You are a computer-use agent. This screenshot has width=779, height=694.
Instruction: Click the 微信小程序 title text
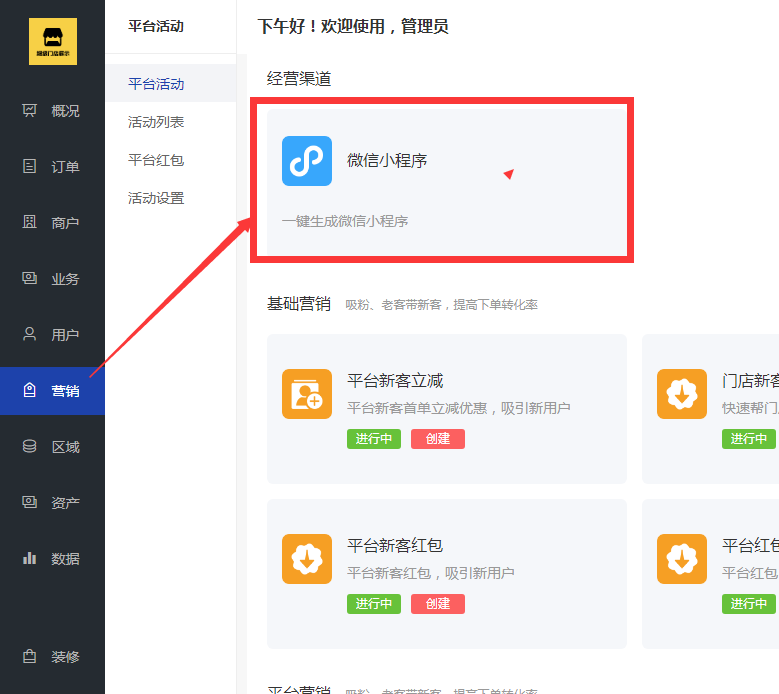coord(387,160)
